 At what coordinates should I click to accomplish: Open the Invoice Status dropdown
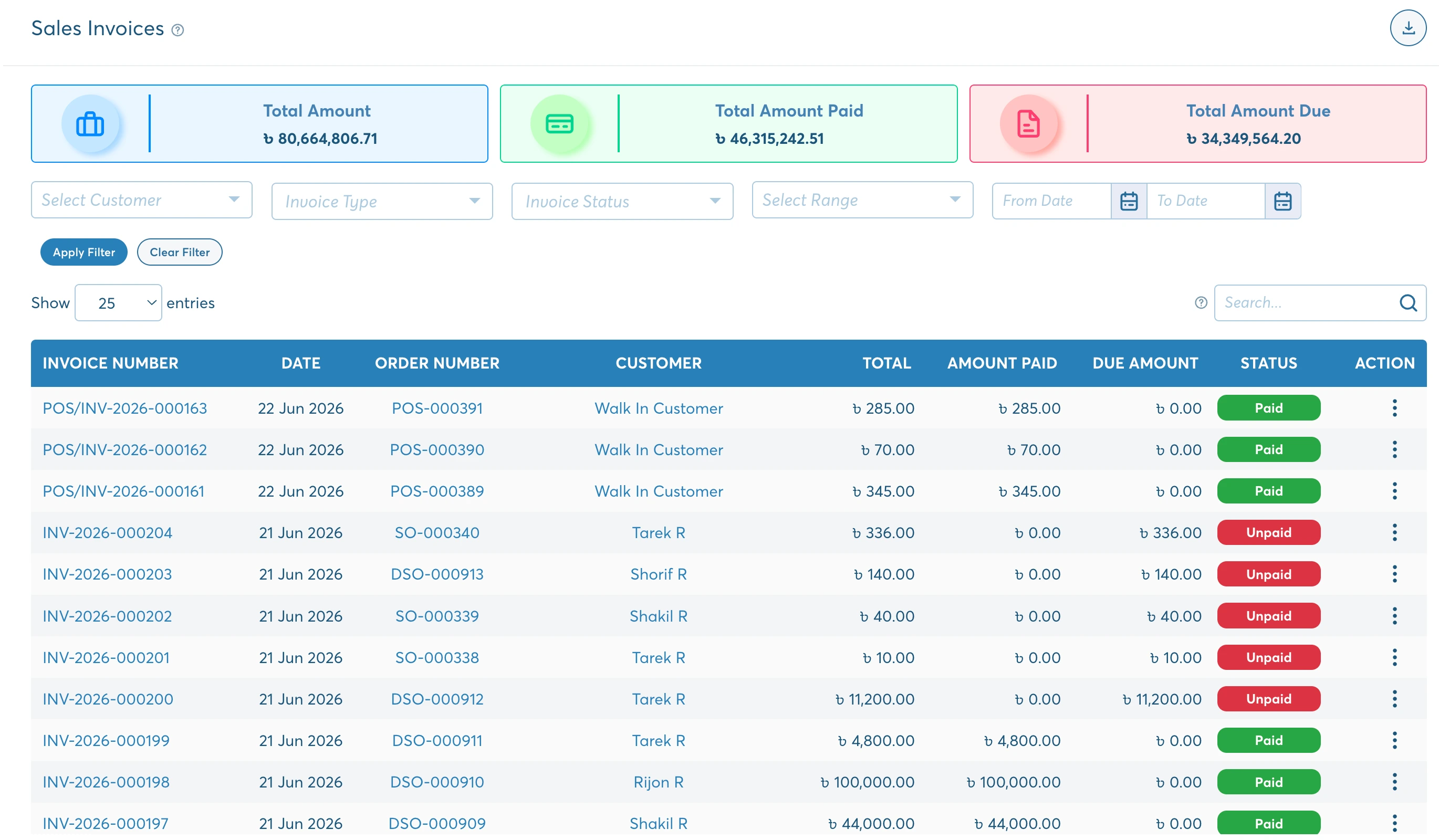[x=622, y=201]
